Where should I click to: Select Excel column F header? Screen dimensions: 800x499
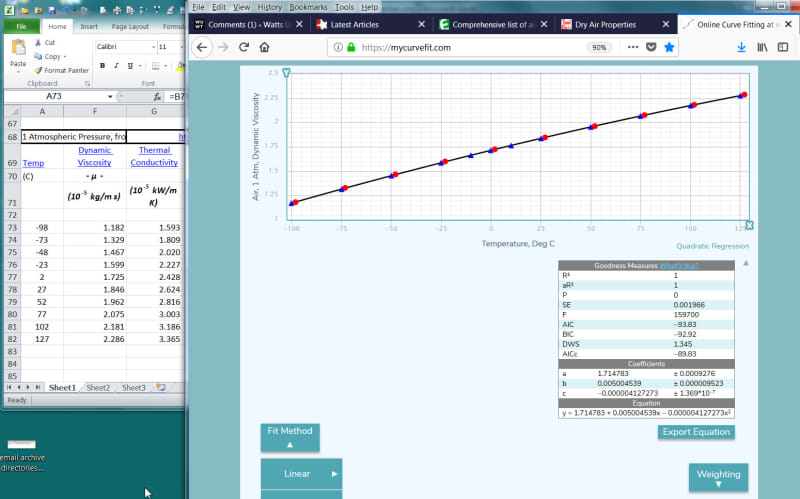(x=94, y=111)
